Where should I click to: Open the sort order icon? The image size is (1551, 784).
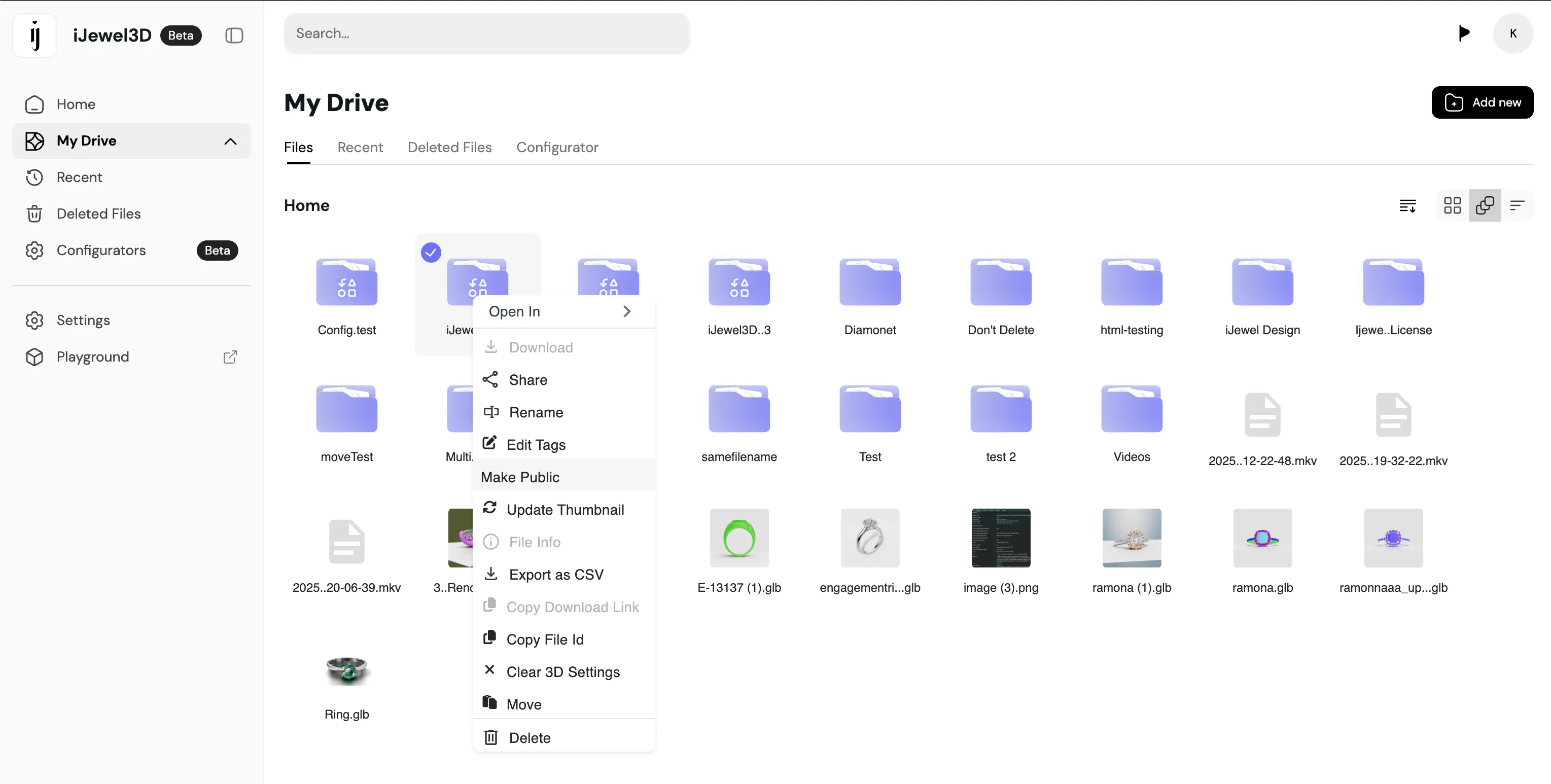[x=1407, y=205]
